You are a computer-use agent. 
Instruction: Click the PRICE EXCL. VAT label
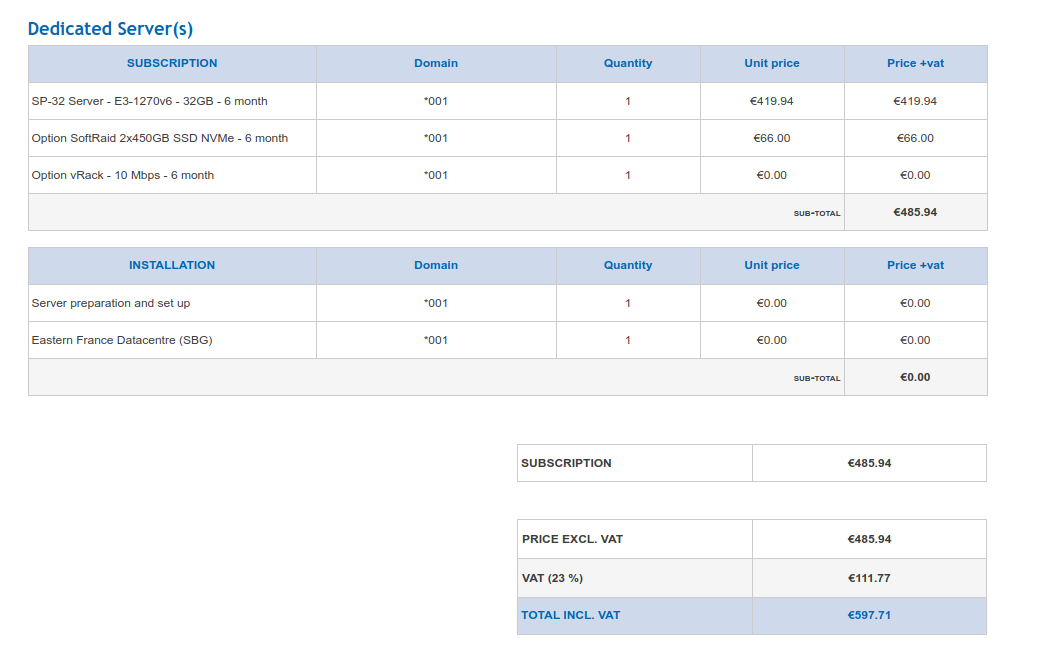[x=572, y=539]
